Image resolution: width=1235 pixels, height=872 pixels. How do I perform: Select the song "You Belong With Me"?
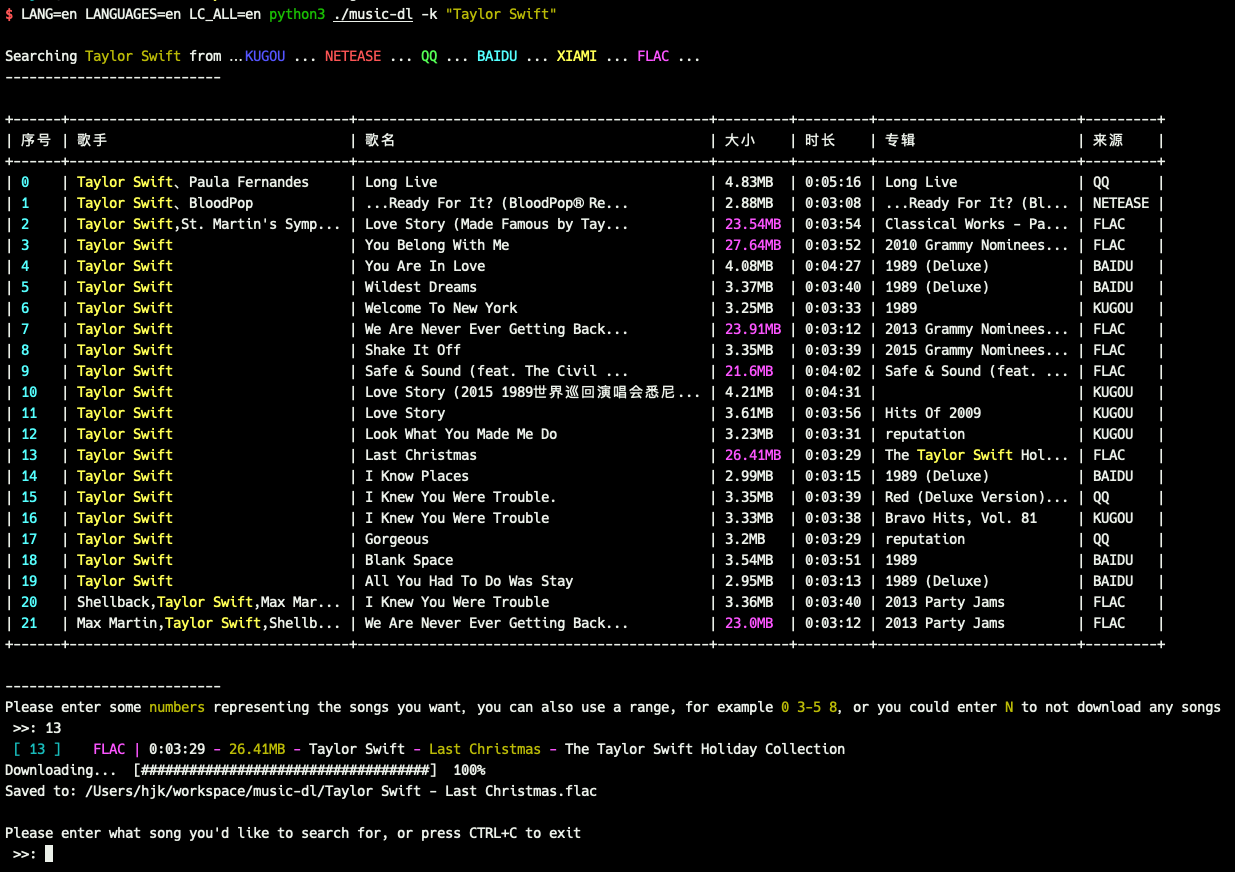point(437,245)
